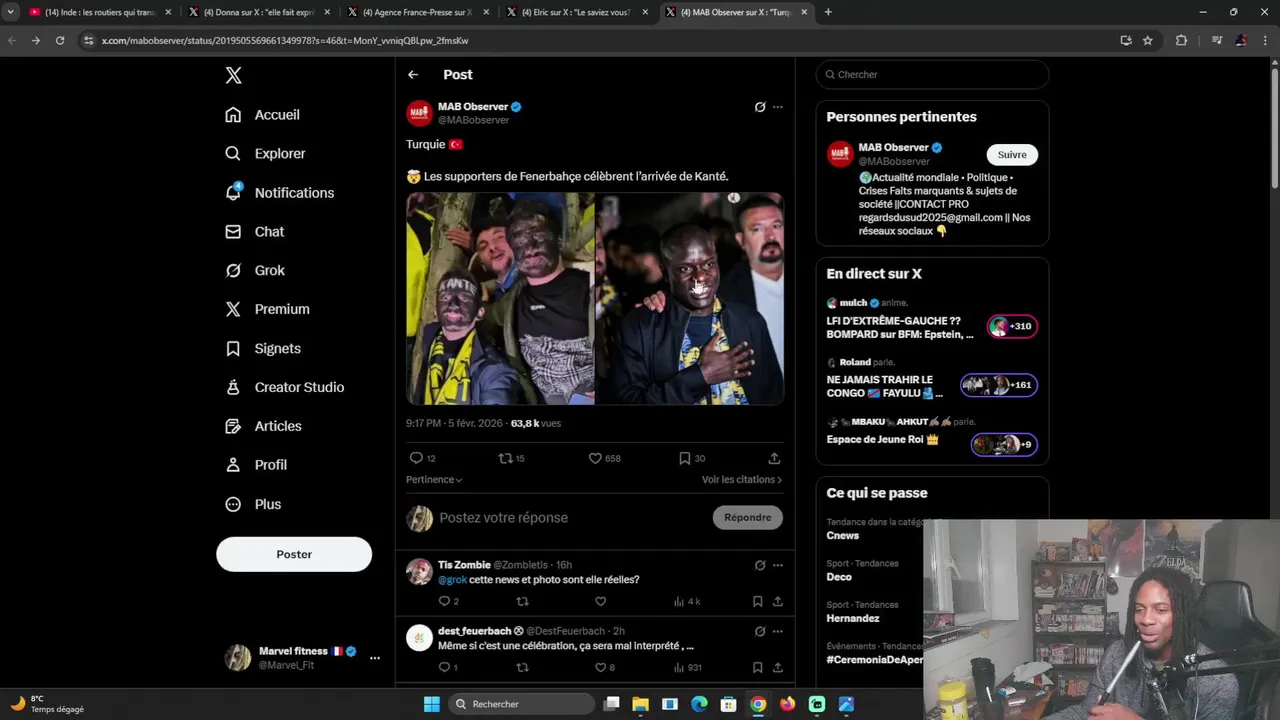Open more options on dest_feuerbach reply

point(778,632)
